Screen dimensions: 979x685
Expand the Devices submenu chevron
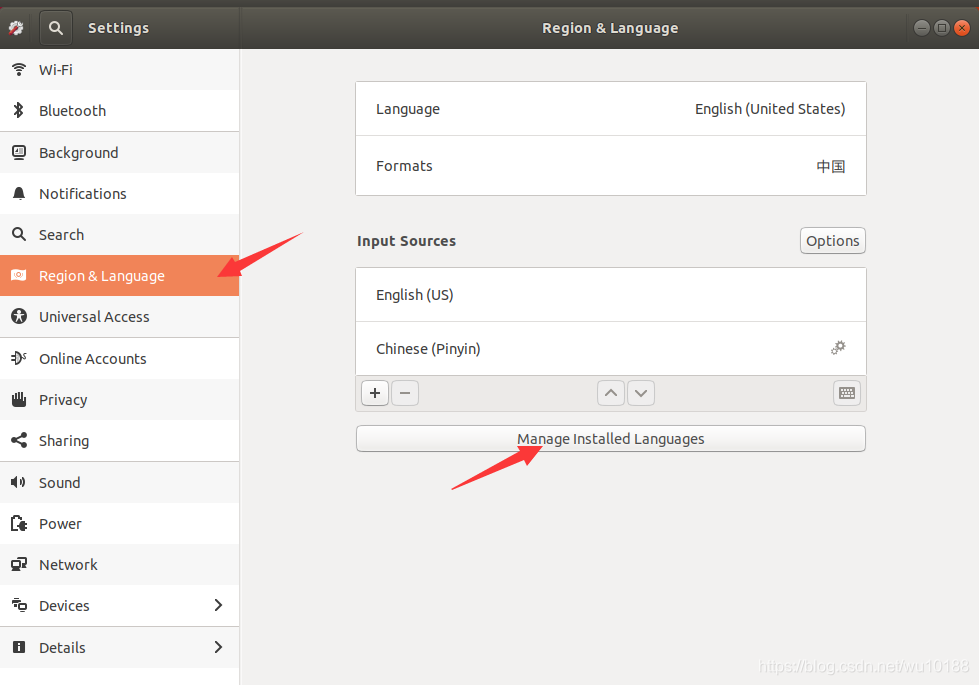pyautogui.click(x=218, y=605)
